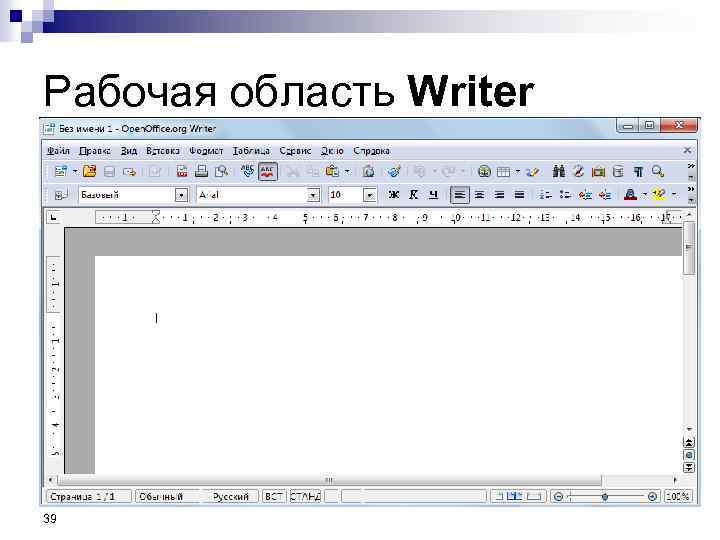Open the Таблица menu
The width and height of the screenshot is (720, 540).
point(251,151)
